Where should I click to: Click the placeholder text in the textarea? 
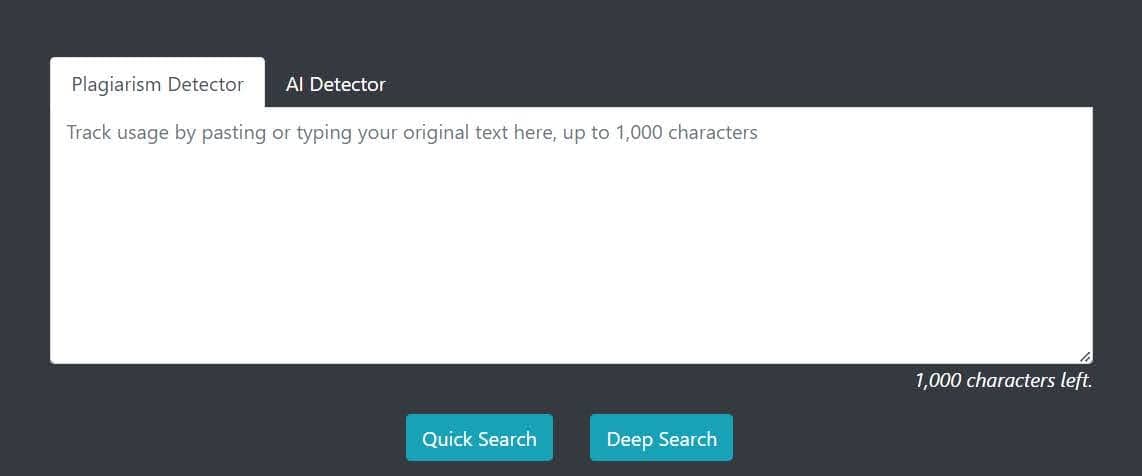tap(412, 133)
